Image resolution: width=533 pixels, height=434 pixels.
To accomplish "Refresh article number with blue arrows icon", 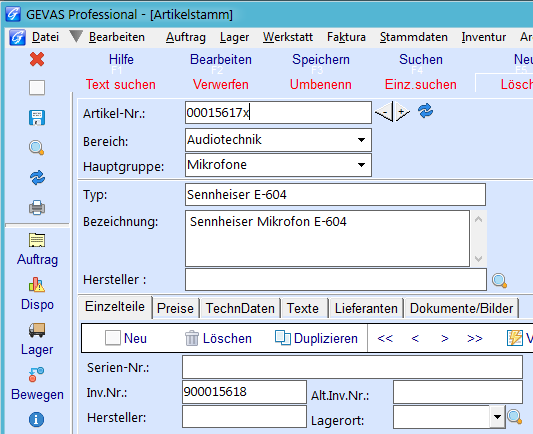I will tap(426, 111).
